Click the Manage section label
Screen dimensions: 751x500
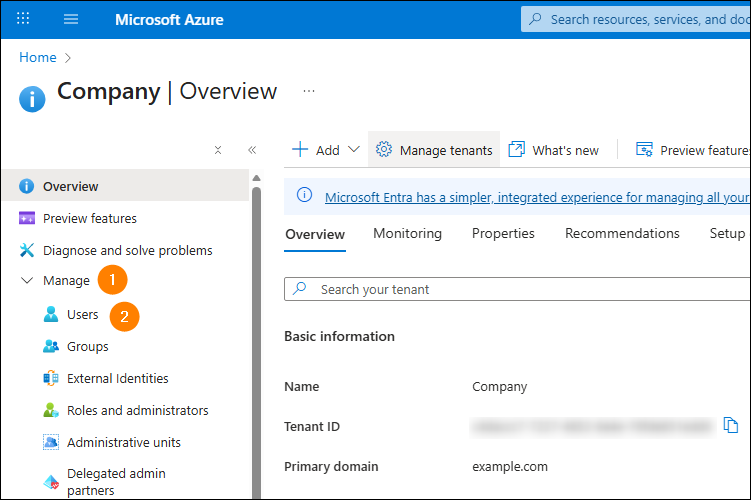click(x=66, y=280)
